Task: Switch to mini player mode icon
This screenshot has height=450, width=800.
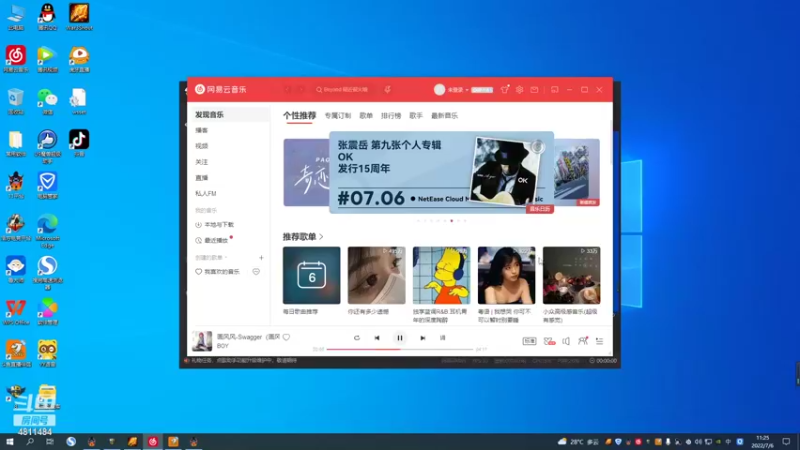Action: click(555, 90)
